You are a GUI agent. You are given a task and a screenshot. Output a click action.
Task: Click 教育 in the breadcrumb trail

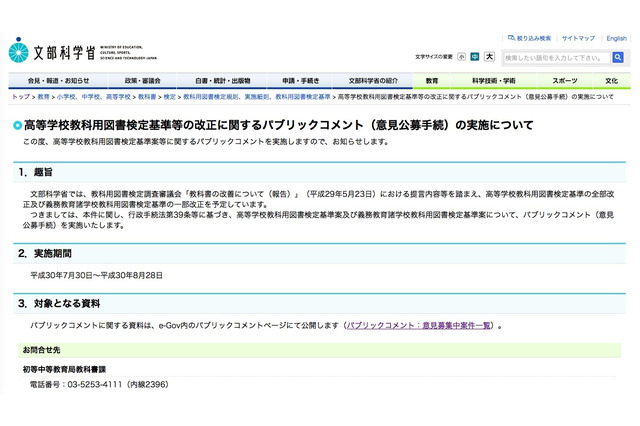43,97
